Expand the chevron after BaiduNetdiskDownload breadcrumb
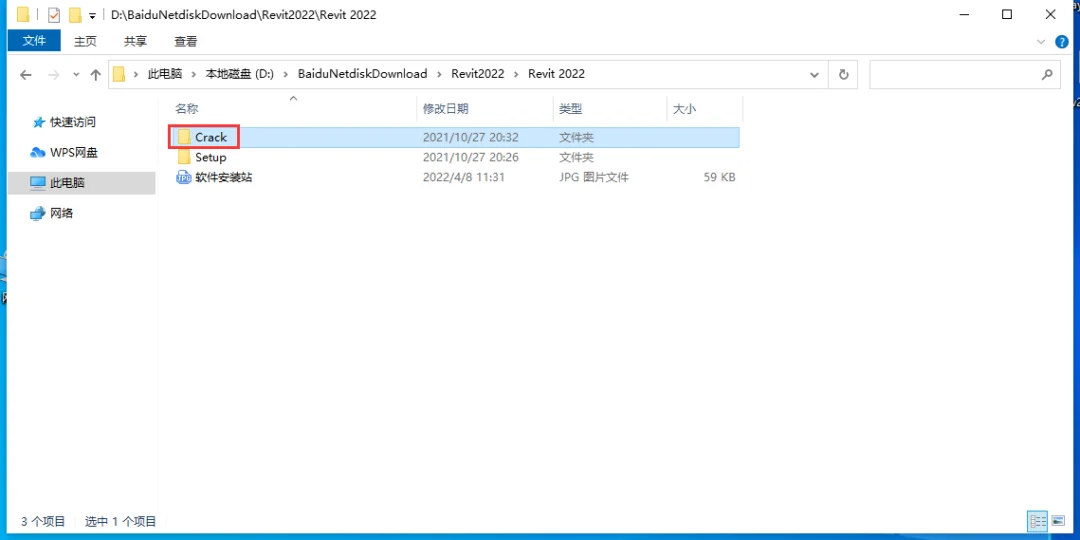The image size is (1080, 540). 439,74
